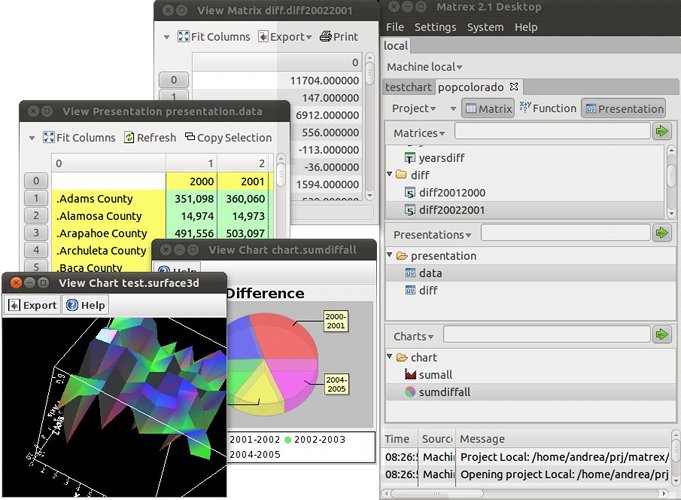681x500 pixels.
Task: Toggle the Function view button
Action: pos(547,108)
